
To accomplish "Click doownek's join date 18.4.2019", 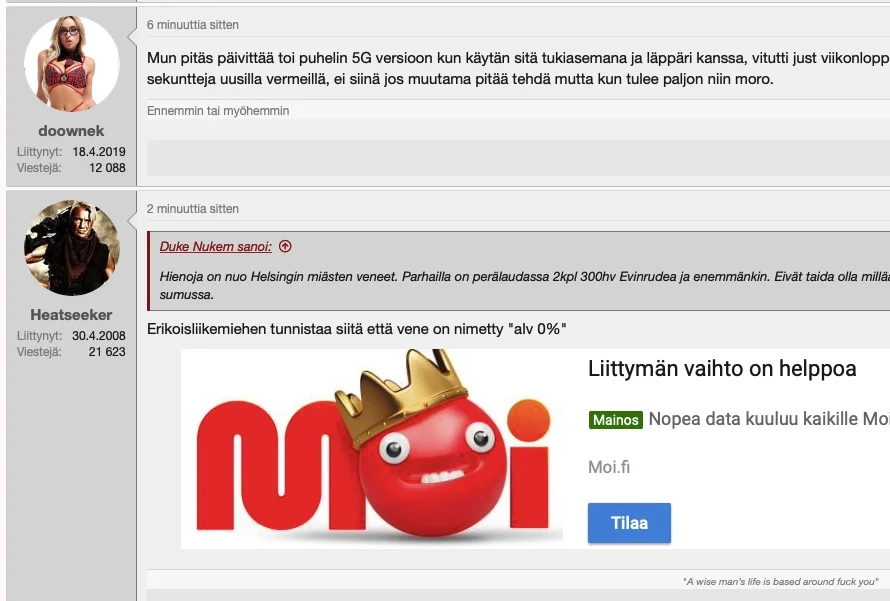I will point(99,152).
